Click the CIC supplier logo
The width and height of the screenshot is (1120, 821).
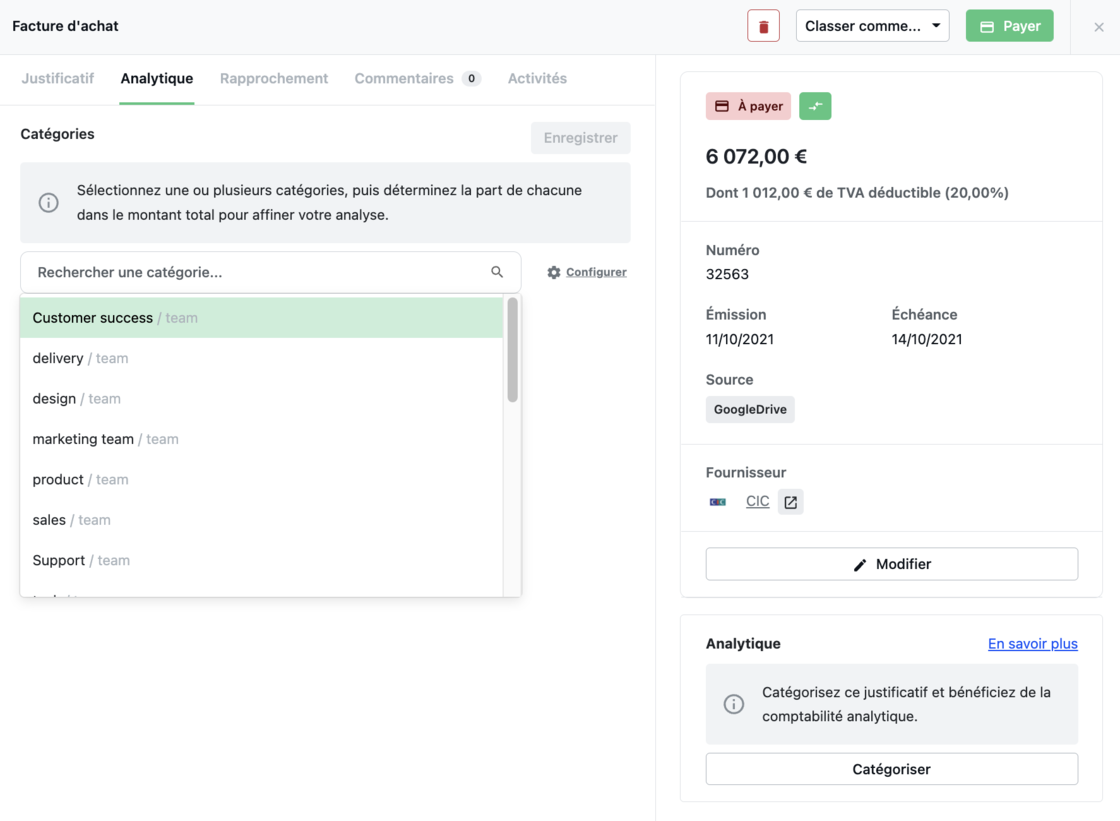pyautogui.click(x=718, y=502)
